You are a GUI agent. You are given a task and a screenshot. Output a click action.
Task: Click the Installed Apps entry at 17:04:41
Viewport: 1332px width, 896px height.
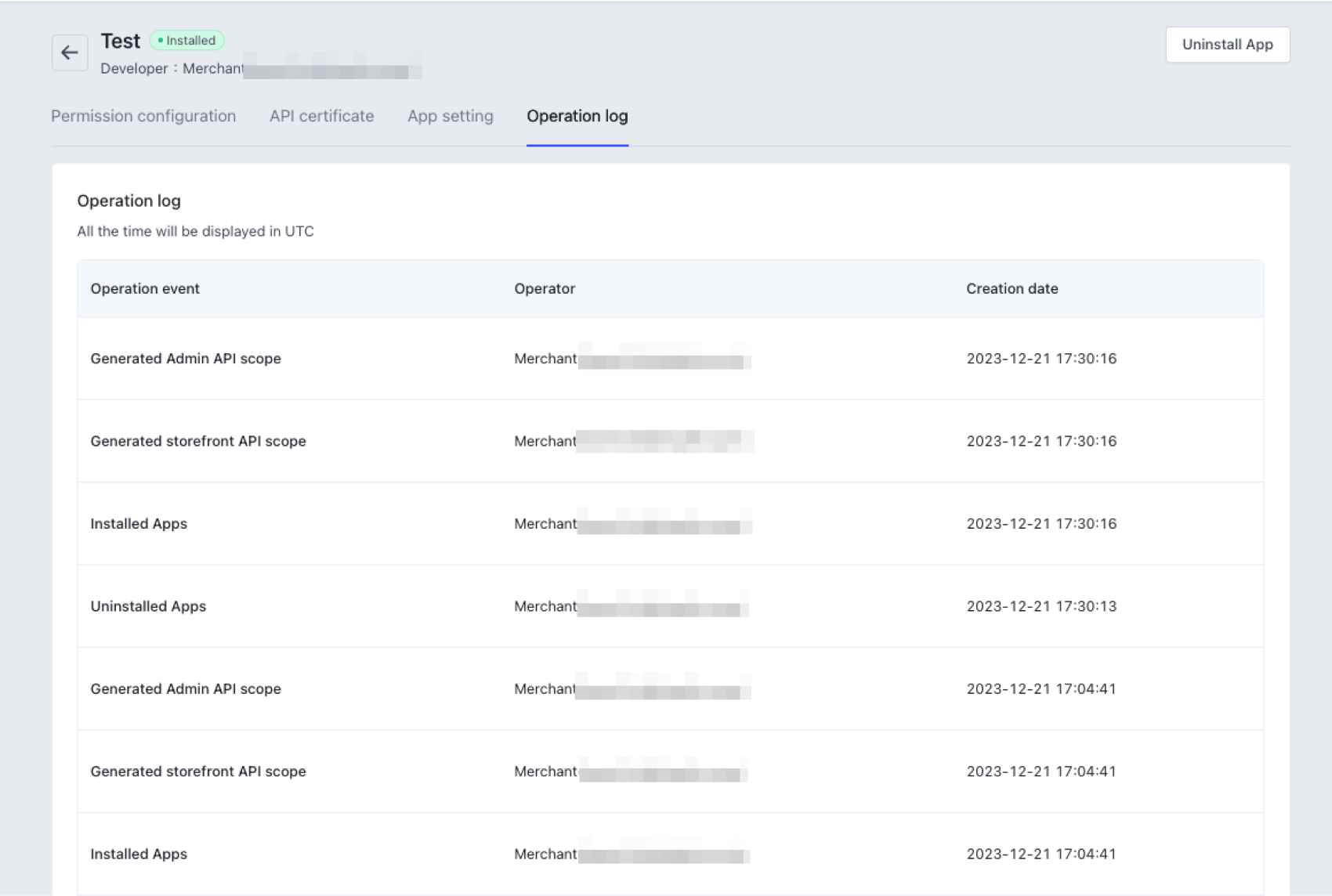pyautogui.click(x=139, y=854)
